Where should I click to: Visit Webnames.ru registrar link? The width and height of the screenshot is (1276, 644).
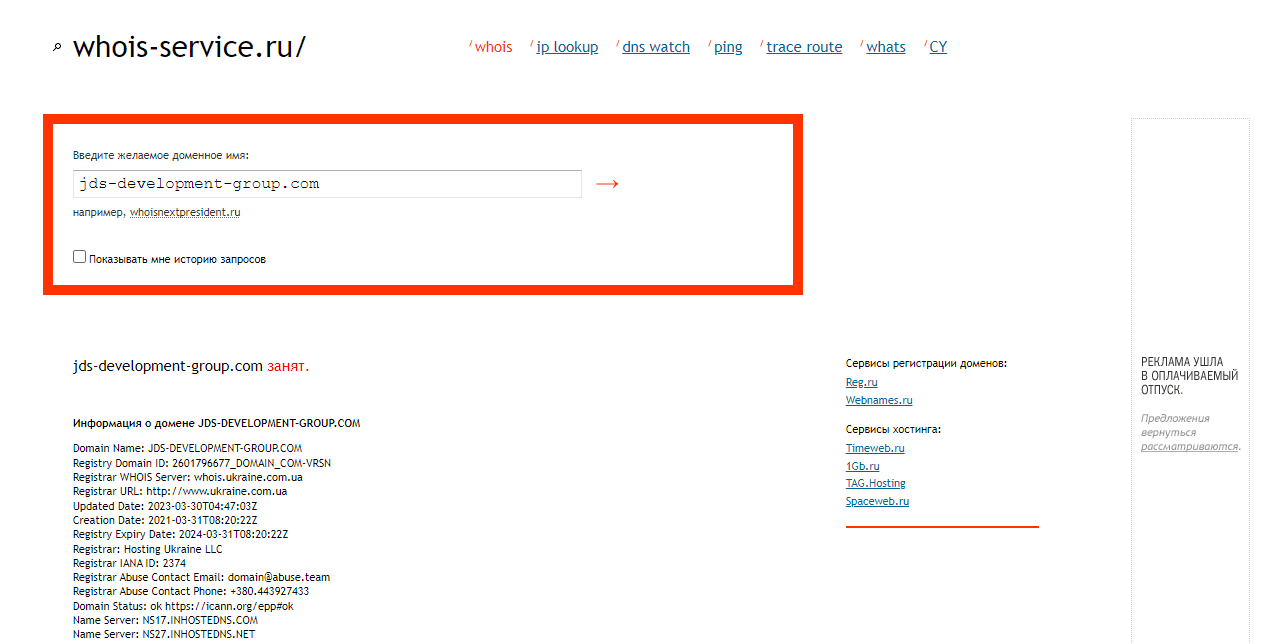click(x=879, y=400)
